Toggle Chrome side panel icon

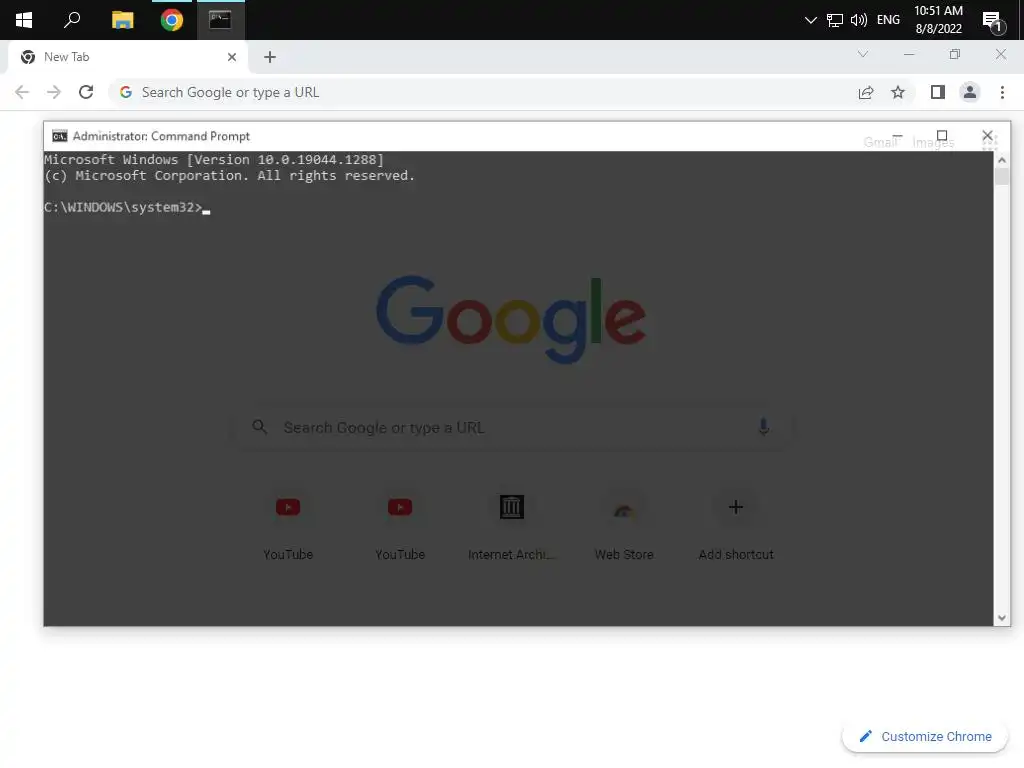point(938,92)
